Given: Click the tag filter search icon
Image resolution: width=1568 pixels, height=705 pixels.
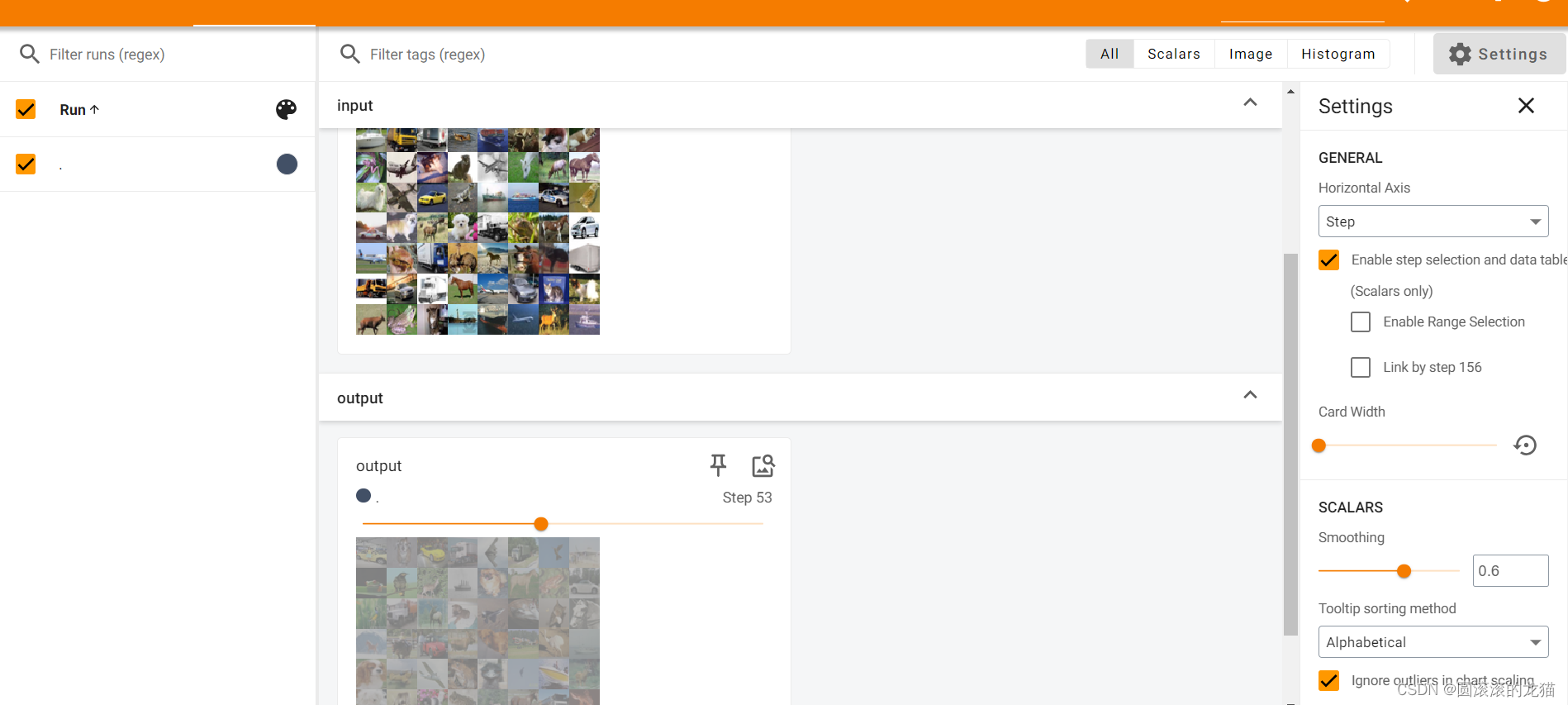Looking at the screenshot, I should pyautogui.click(x=349, y=54).
